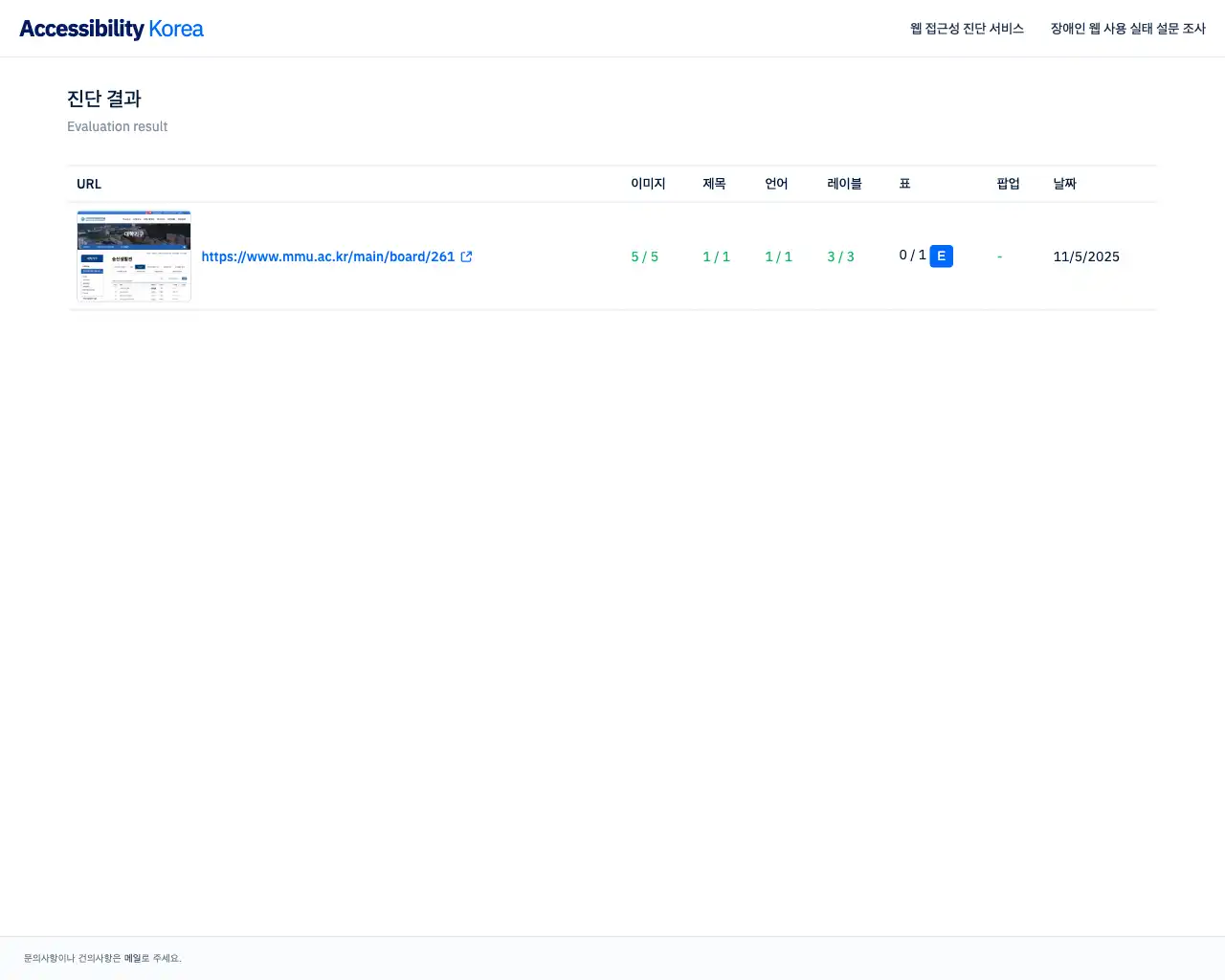The width and height of the screenshot is (1225, 980).
Task: Click the 날짜 column header
Action: coord(1064,184)
